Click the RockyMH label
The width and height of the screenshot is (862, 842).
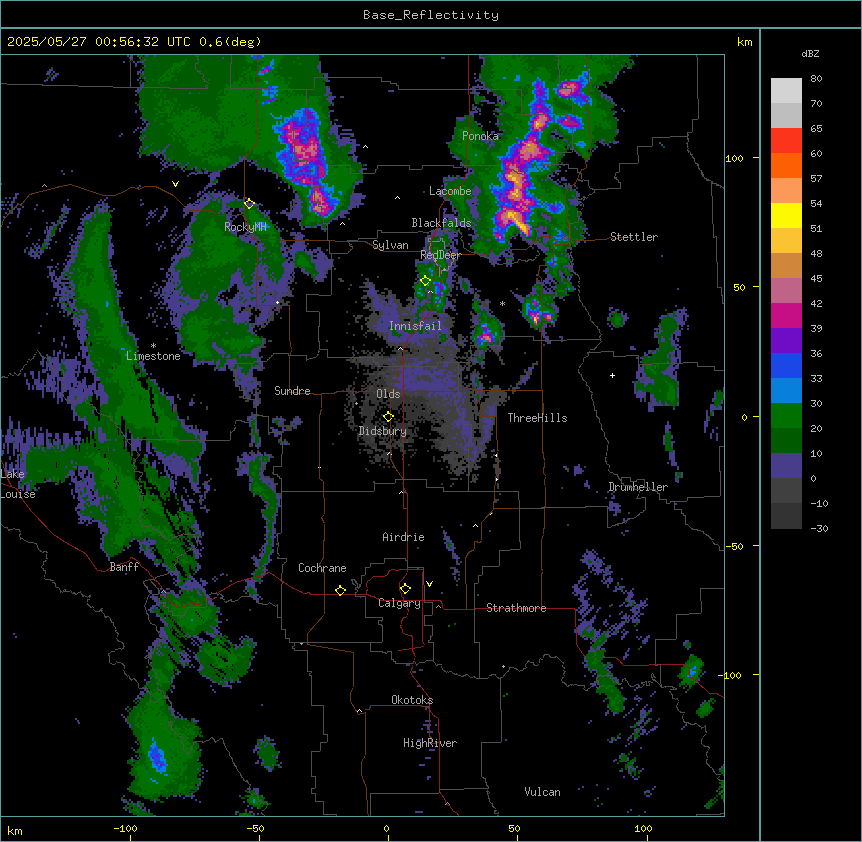click(x=245, y=227)
